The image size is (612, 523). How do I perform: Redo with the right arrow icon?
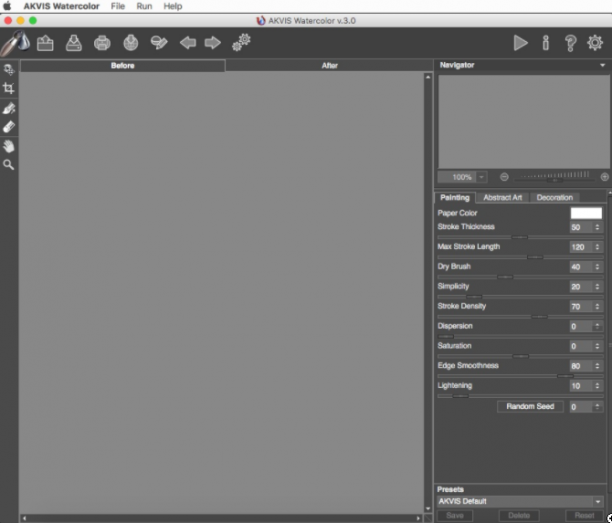pyautogui.click(x=213, y=43)
